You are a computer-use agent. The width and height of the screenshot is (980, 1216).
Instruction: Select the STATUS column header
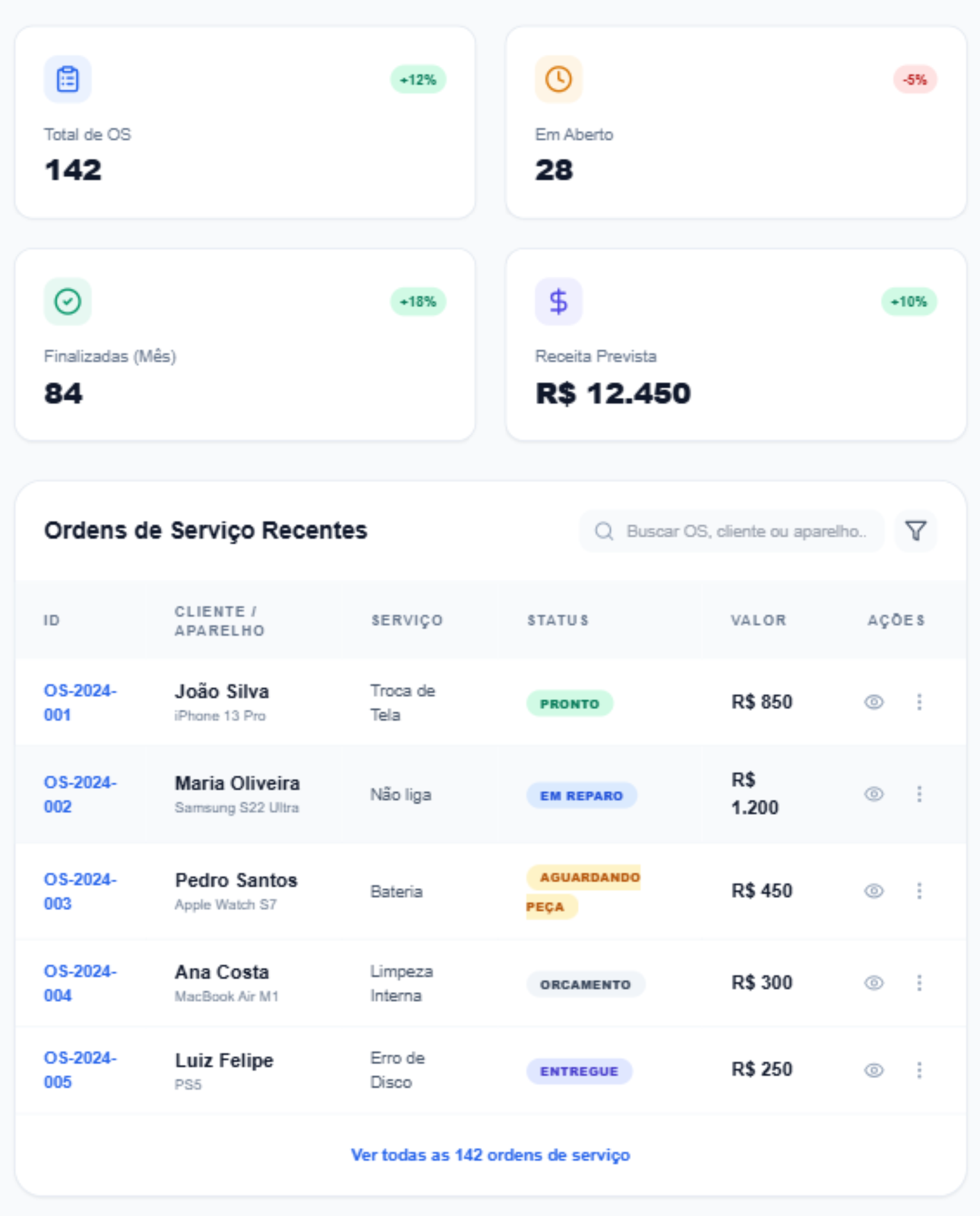[x=558, y=620]
